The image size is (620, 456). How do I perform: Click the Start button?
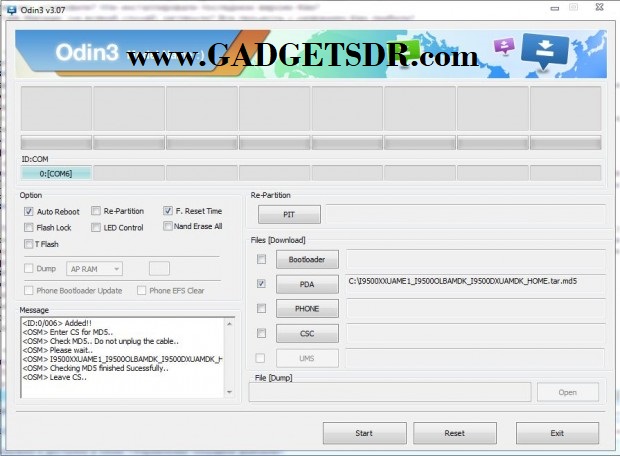click(x=364, y=433)
